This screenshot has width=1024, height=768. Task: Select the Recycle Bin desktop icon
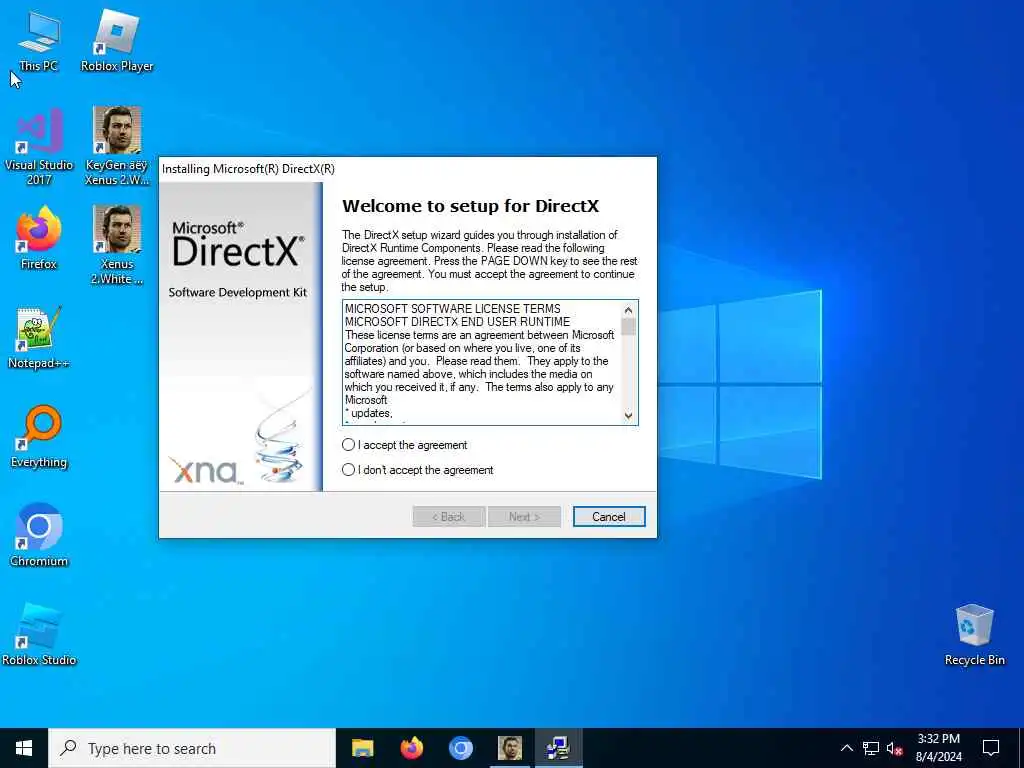(974, 635)
